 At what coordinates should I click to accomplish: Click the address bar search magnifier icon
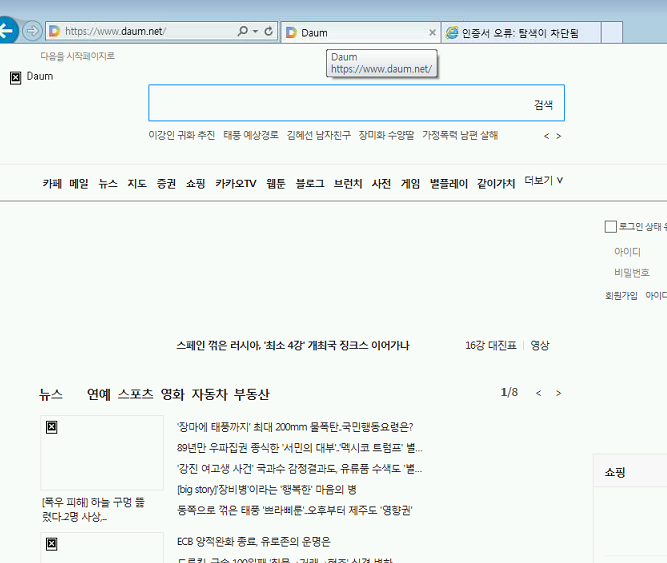(x=242, y=31)
